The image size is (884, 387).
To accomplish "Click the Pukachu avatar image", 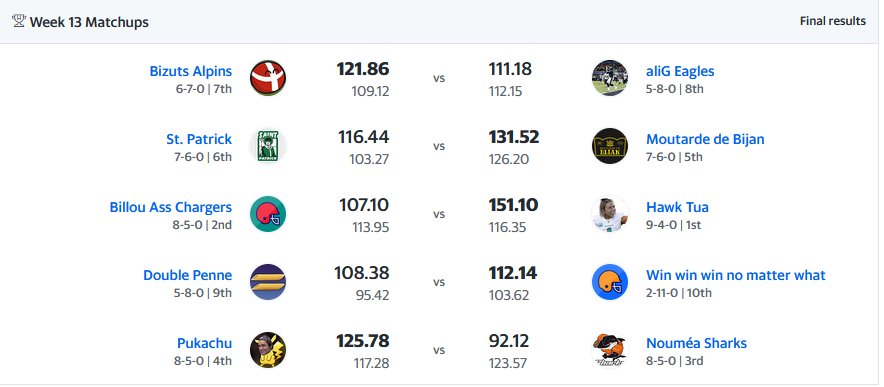I will pyautogui.click(x=268, y=350).
